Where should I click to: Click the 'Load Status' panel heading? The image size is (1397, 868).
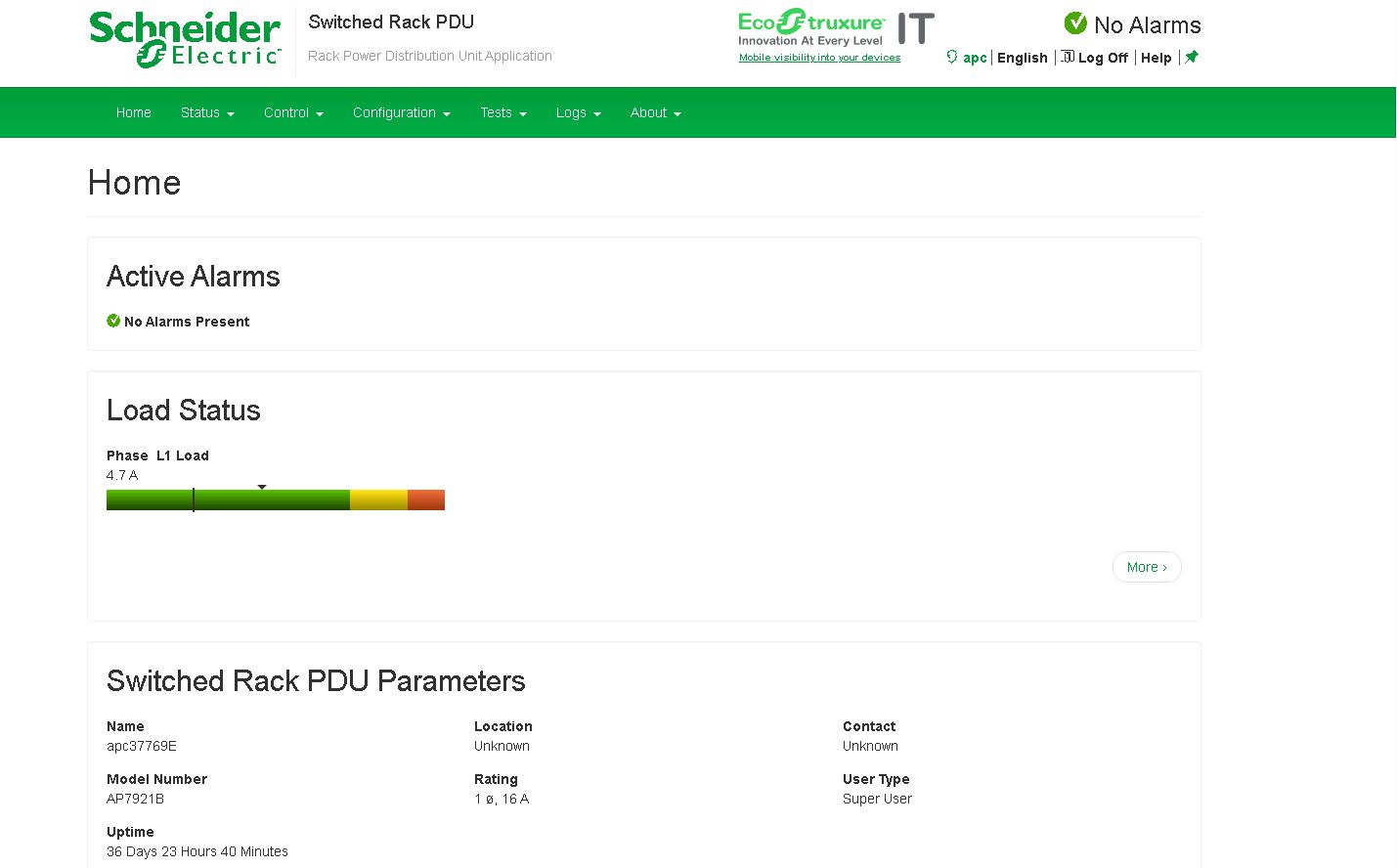[x=184, y=411]
